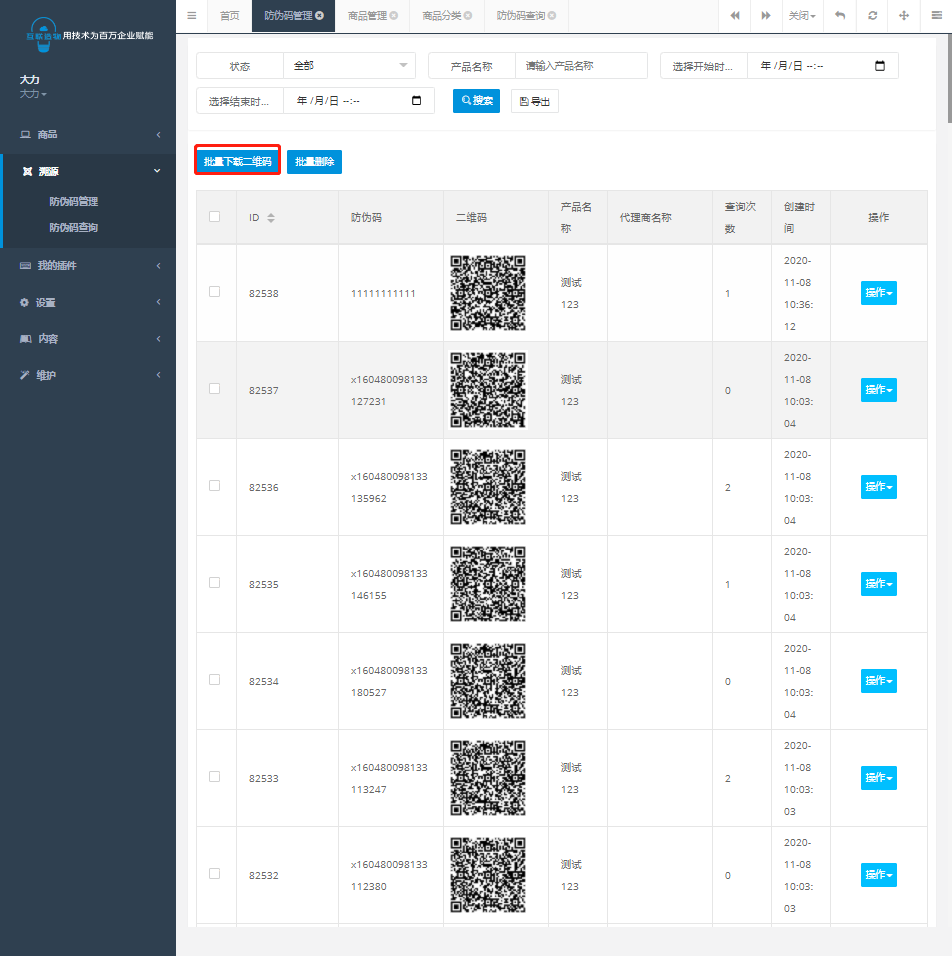Viewport: 952px width, 956px height.
Task: Open 防伪码查询 in the sidebar
Action: (x=74, y=227)
